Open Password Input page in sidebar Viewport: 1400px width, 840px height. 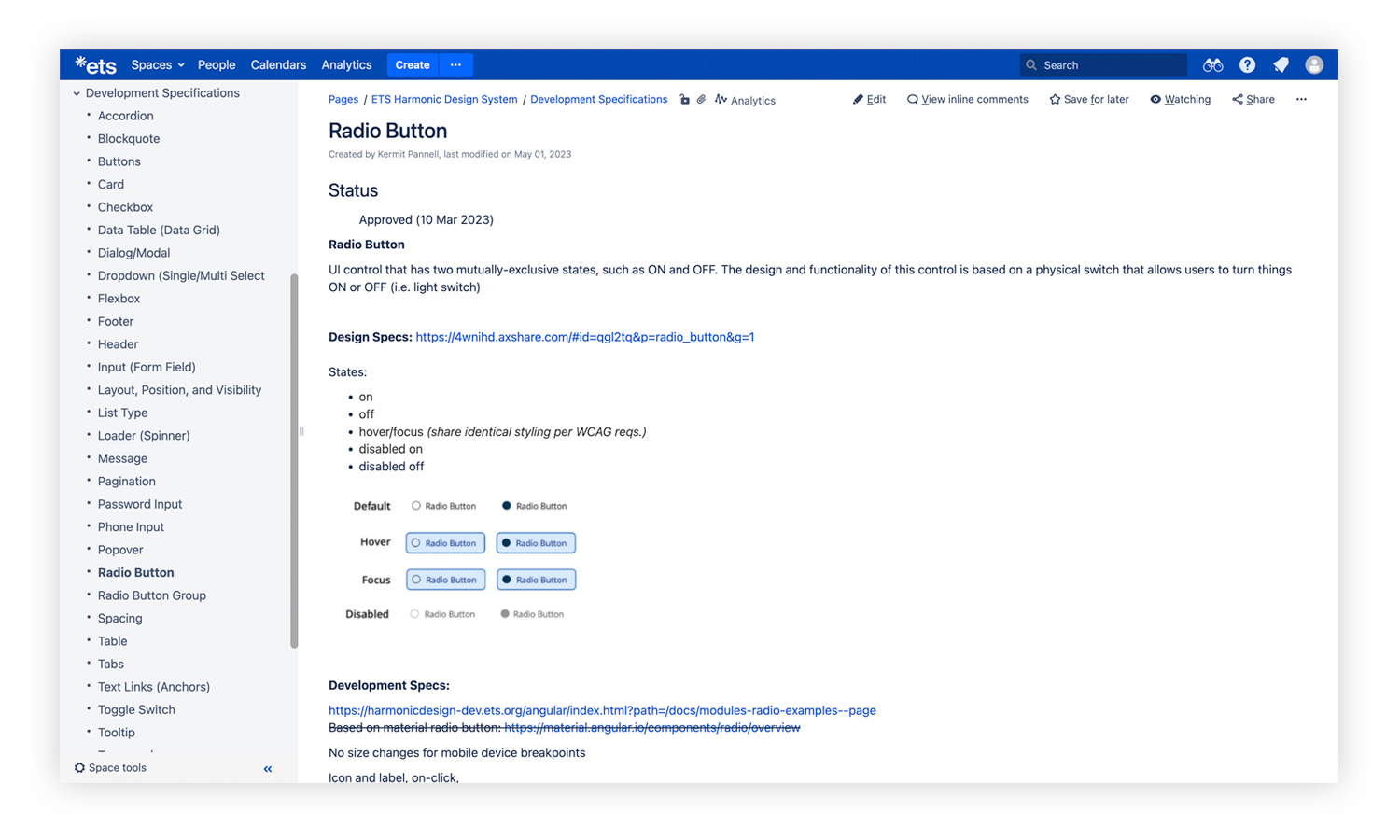pos(140,504)
